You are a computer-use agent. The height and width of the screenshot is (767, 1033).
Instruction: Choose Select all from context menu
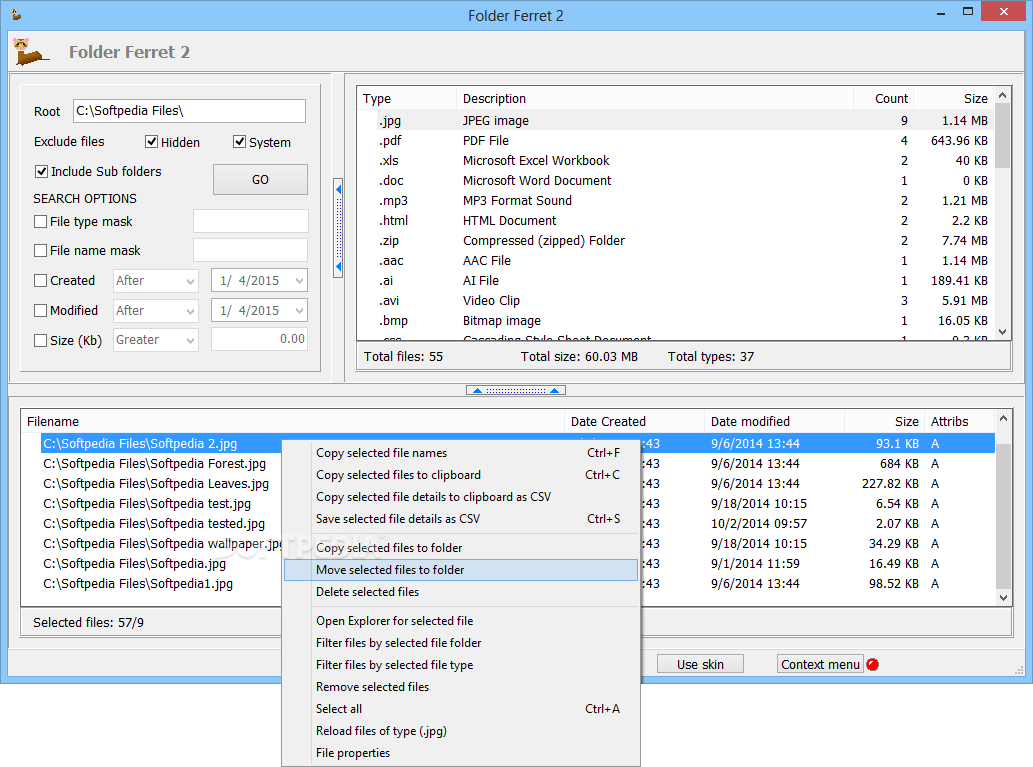click(461, 709)
